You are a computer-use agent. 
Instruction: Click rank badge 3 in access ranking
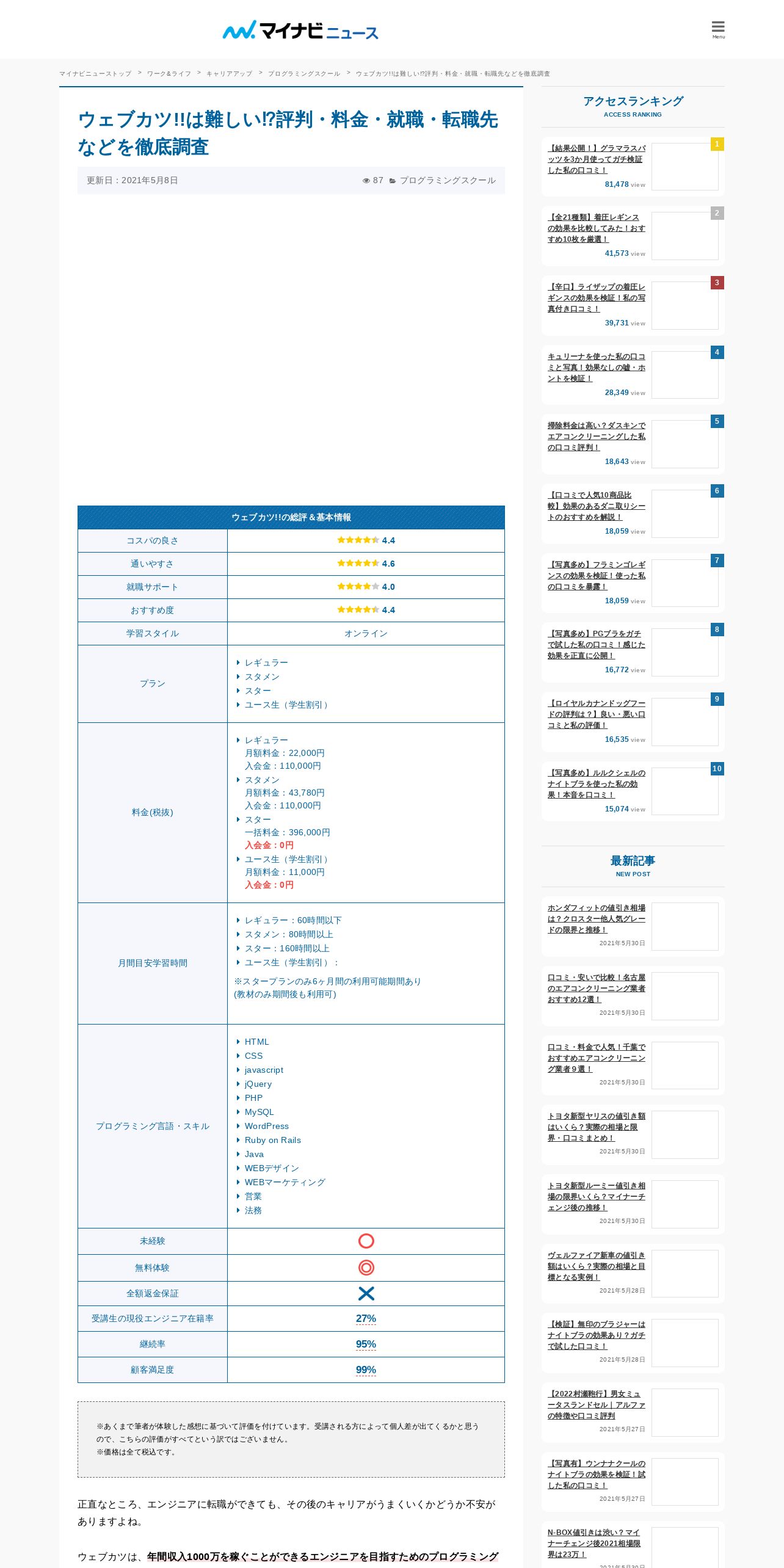click(x=717, y=283)
